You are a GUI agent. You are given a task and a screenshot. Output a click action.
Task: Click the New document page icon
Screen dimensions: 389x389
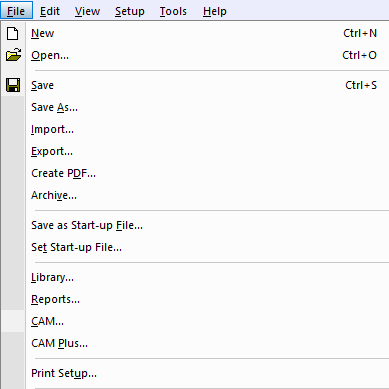pyautogui.click(x=13, y=33)
